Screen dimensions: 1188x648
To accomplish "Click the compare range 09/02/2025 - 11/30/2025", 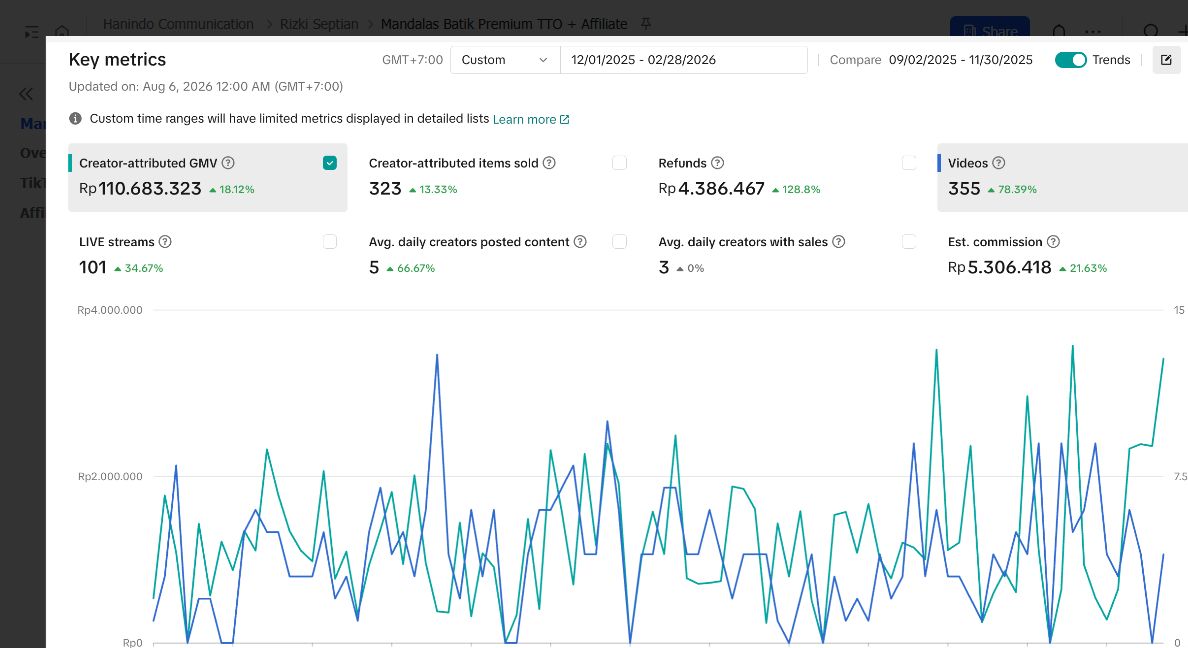I will 961,60.
